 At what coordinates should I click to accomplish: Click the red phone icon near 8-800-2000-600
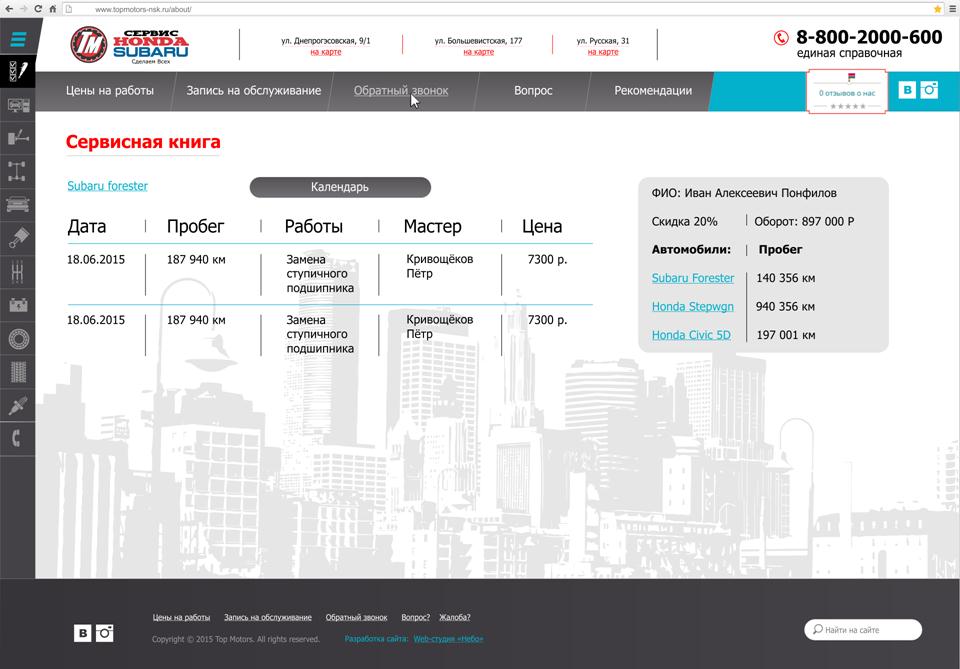781,38
